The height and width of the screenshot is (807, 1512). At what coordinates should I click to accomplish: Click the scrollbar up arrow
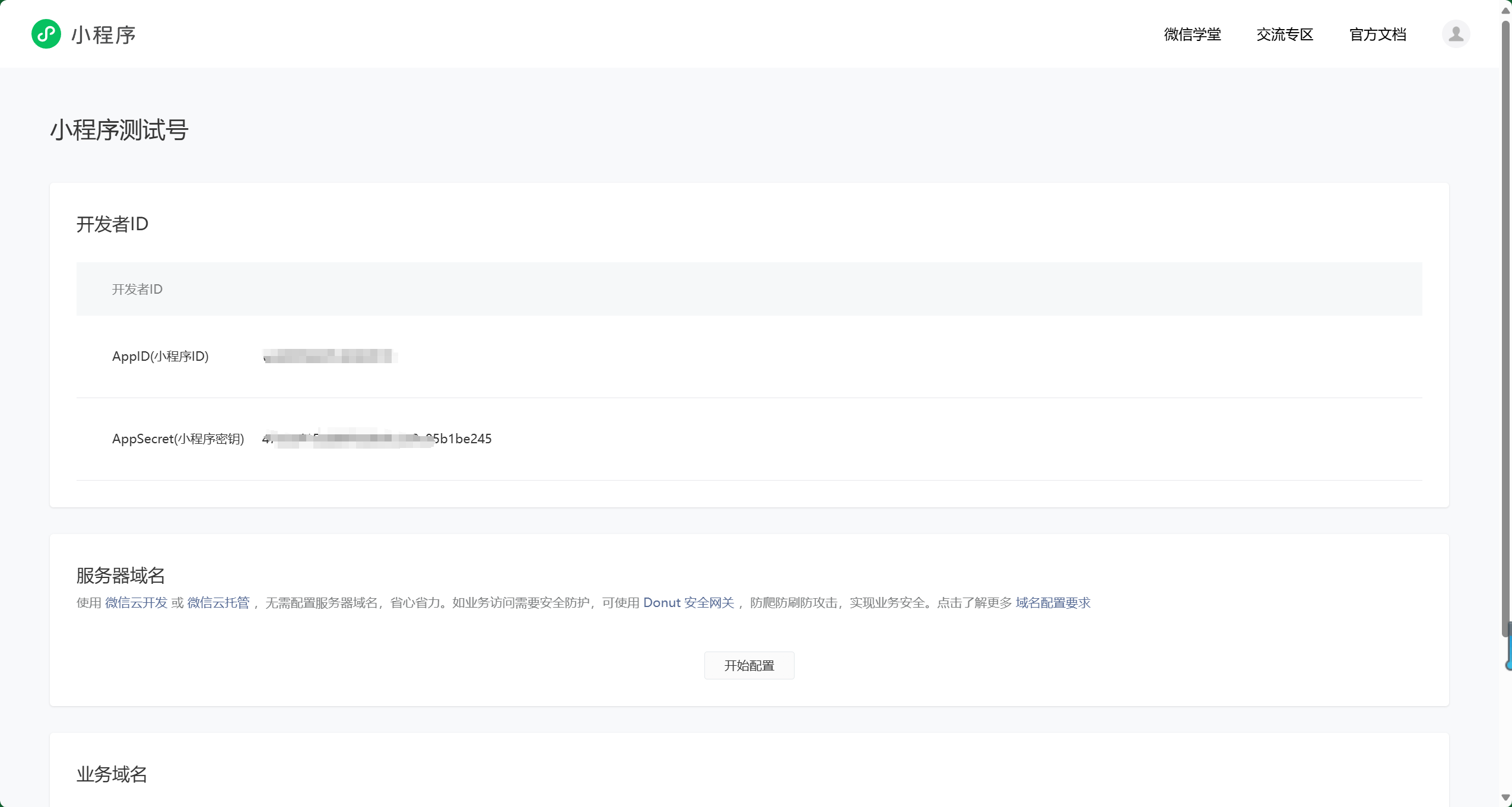pyautogui.click(x=1505, y=9)
